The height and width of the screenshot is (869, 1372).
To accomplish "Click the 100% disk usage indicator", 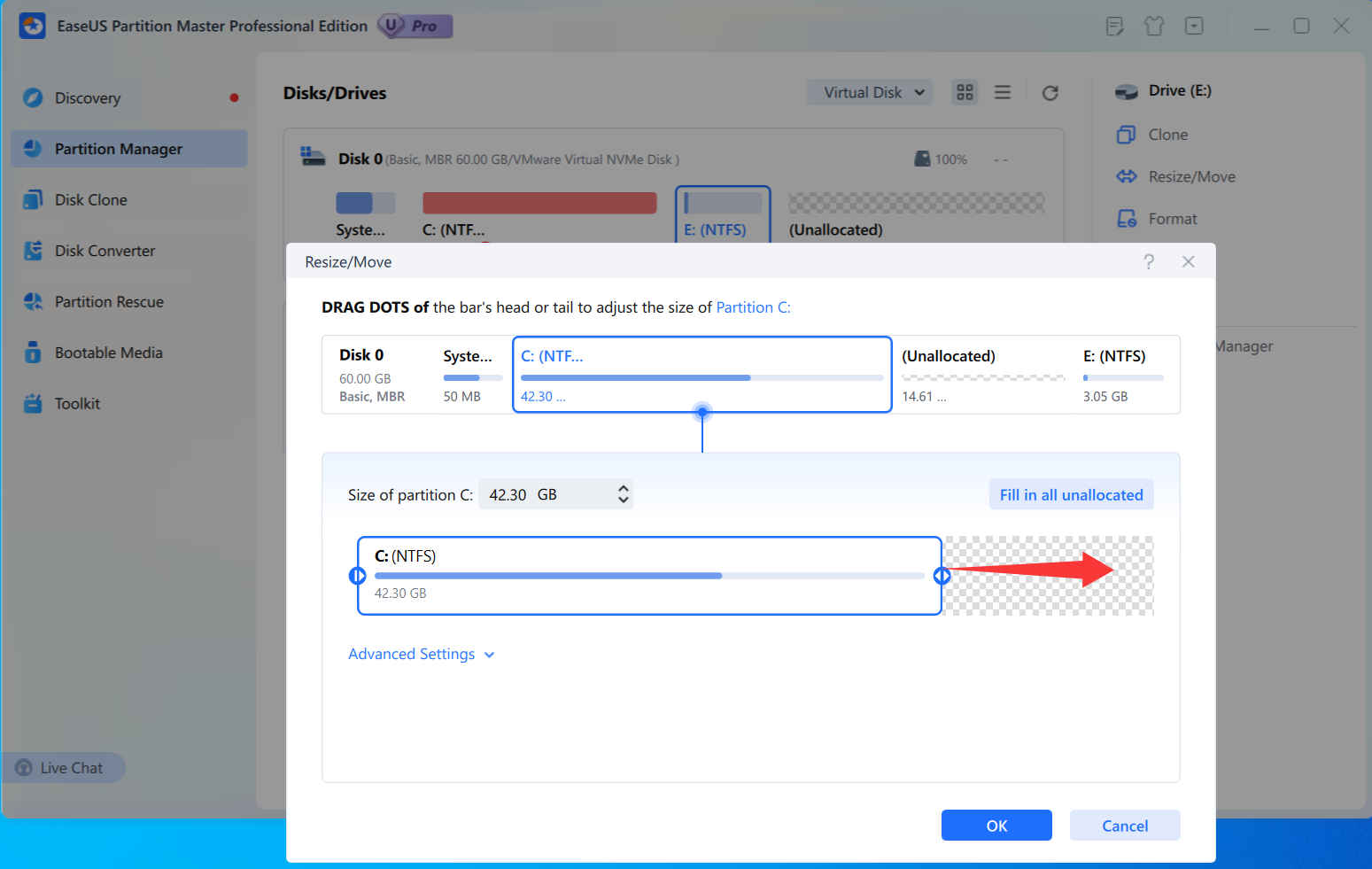I will 941,159.
